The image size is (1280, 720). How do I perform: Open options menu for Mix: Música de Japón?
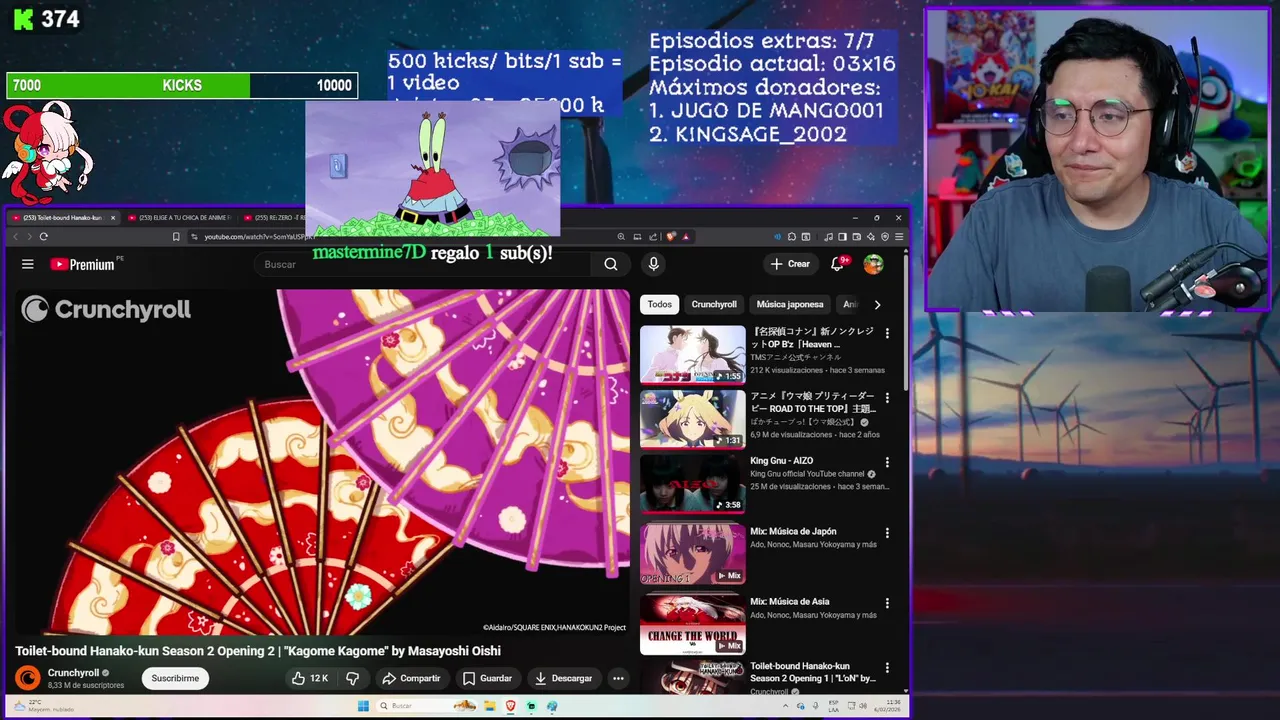(x=887, y=533)
